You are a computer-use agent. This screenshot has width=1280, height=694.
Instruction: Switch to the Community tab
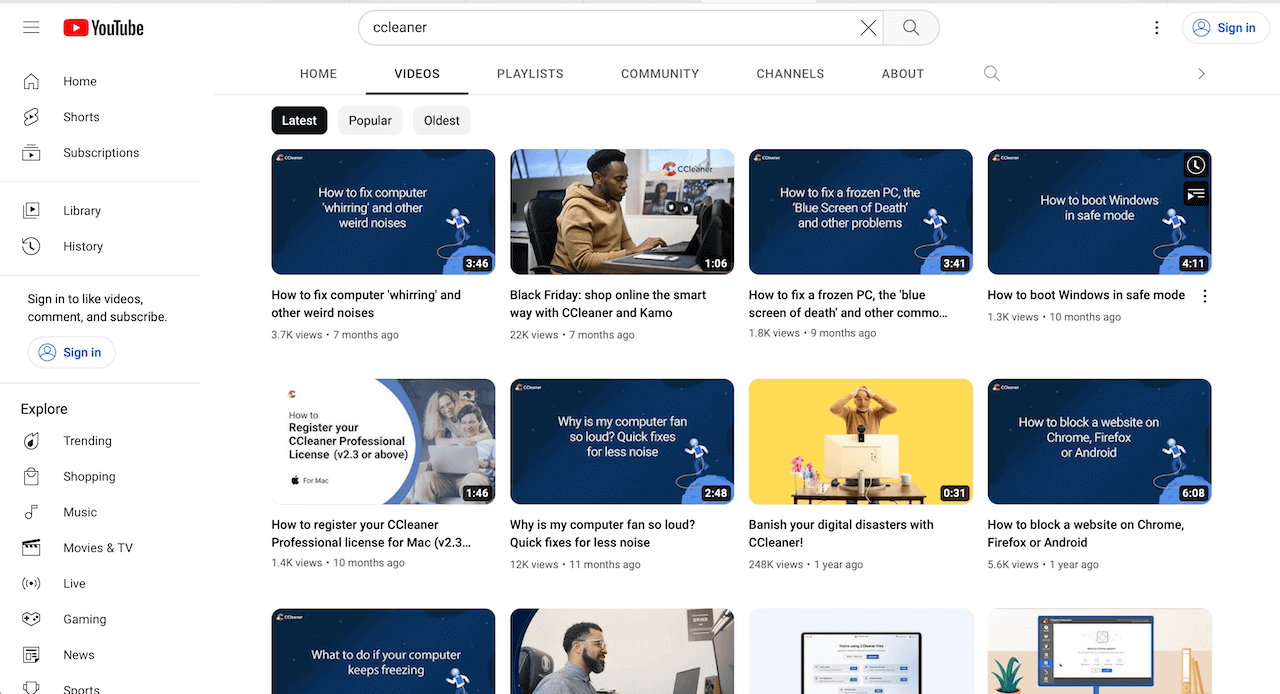click(x=660, y=74)
